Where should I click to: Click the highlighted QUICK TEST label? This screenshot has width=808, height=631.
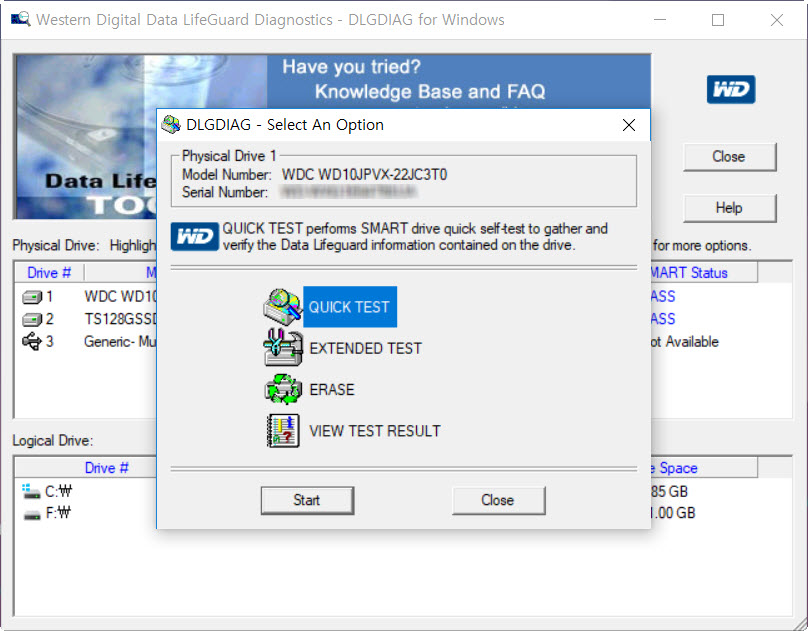[350, 307]
